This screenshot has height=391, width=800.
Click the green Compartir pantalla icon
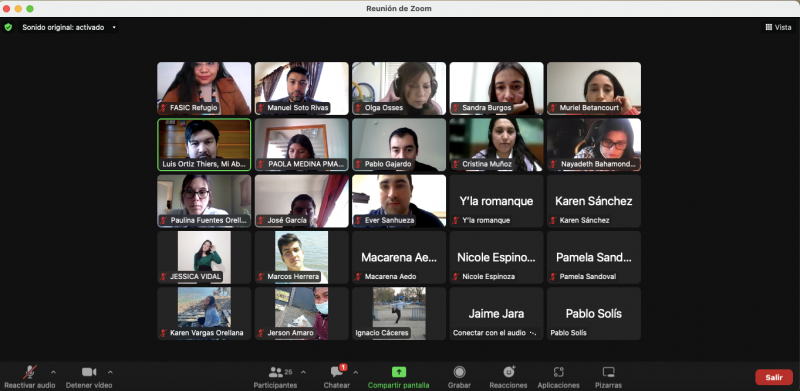click(x=398, y=372)
